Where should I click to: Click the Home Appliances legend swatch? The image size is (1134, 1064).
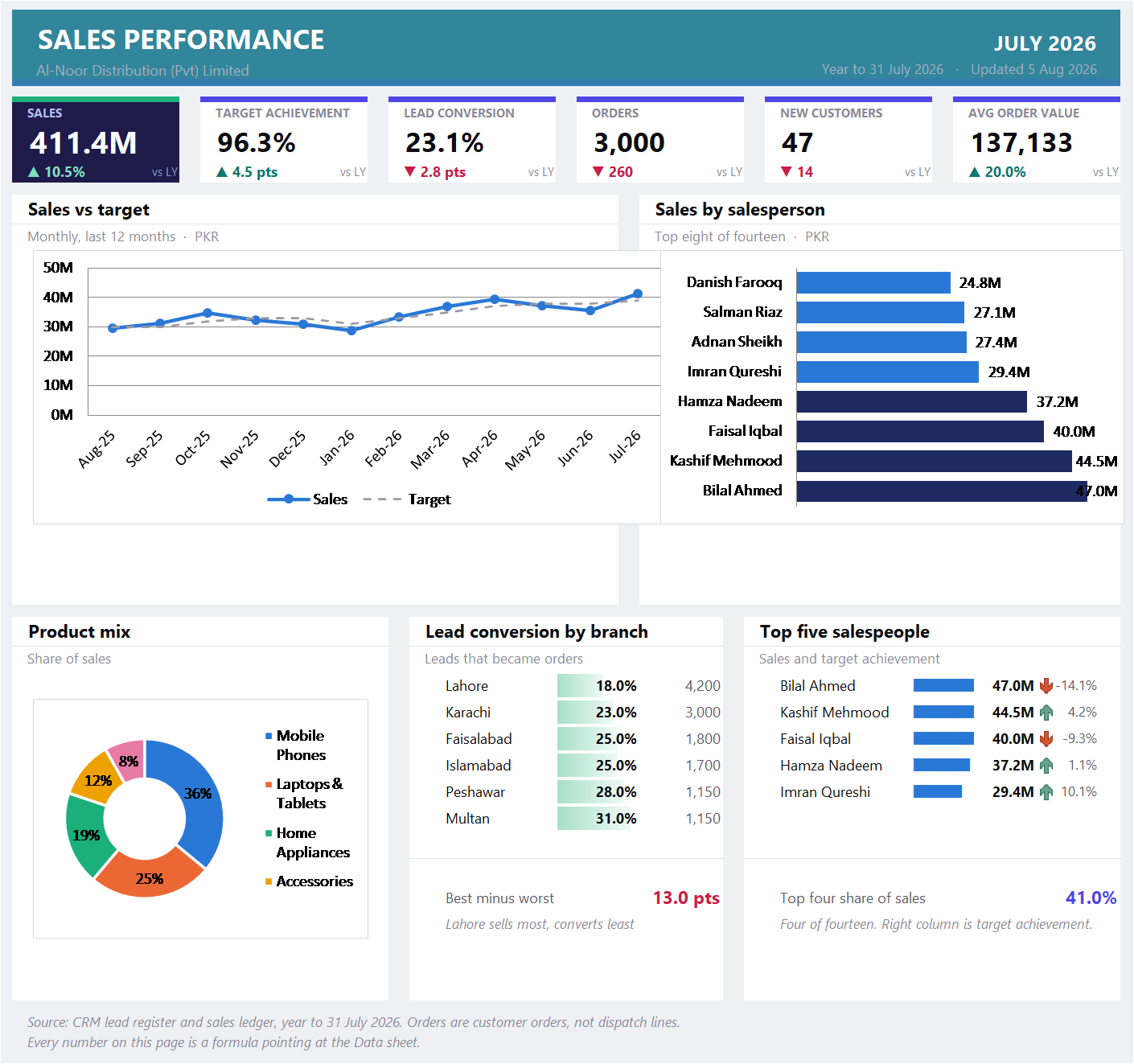coord(269,833)
